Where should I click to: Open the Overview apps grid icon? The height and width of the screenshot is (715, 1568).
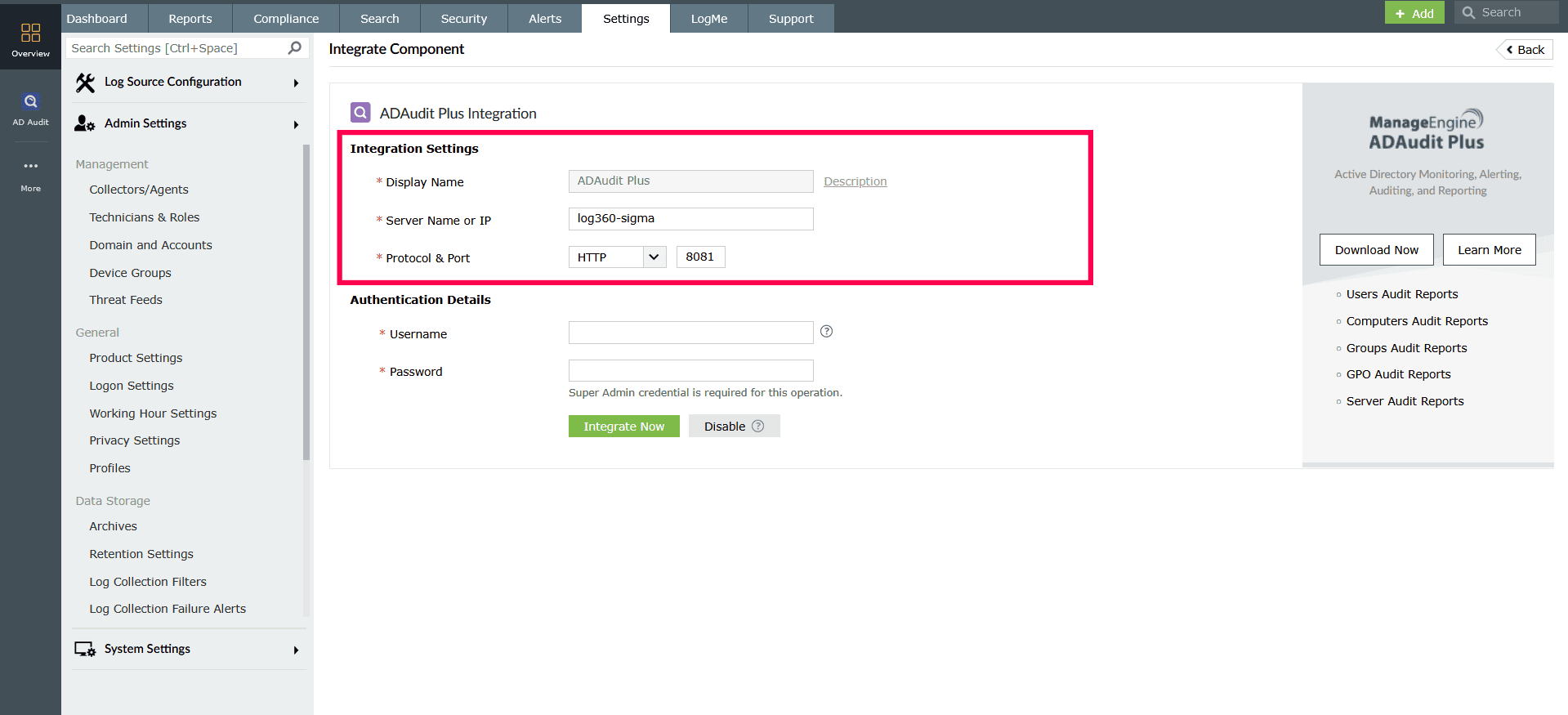30,33
